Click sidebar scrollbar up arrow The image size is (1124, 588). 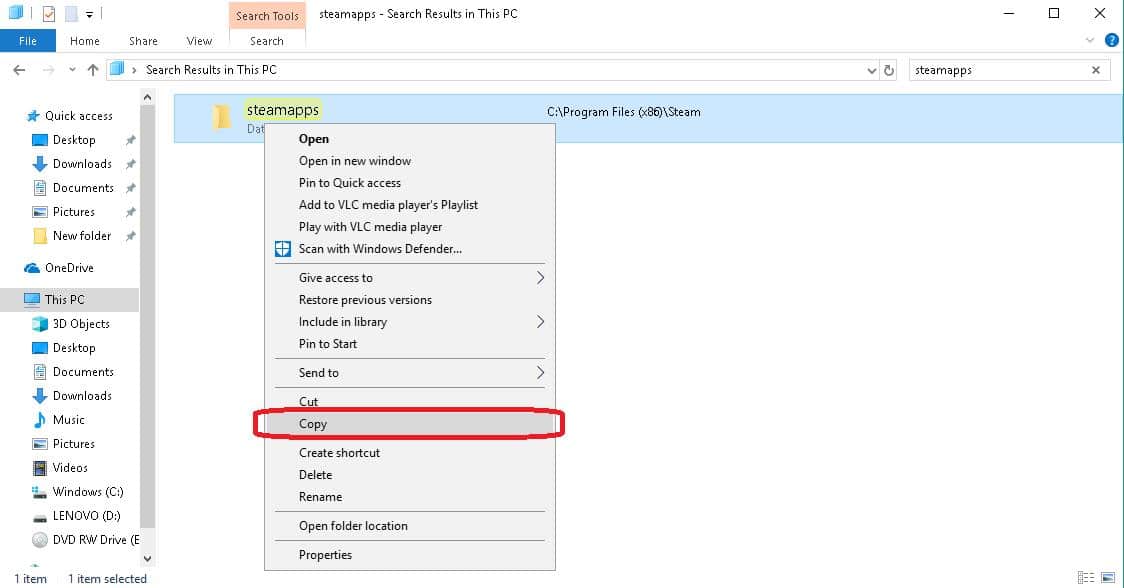click(x=148, y=98)
